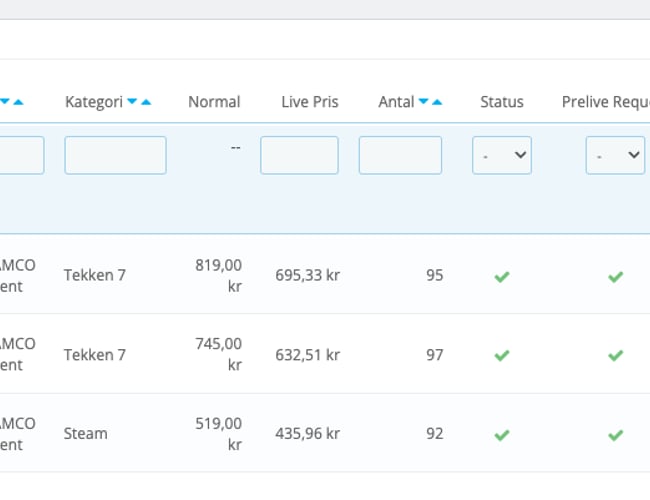
Task: Select the Steam category cell
Action: click(x=85, y=434)
